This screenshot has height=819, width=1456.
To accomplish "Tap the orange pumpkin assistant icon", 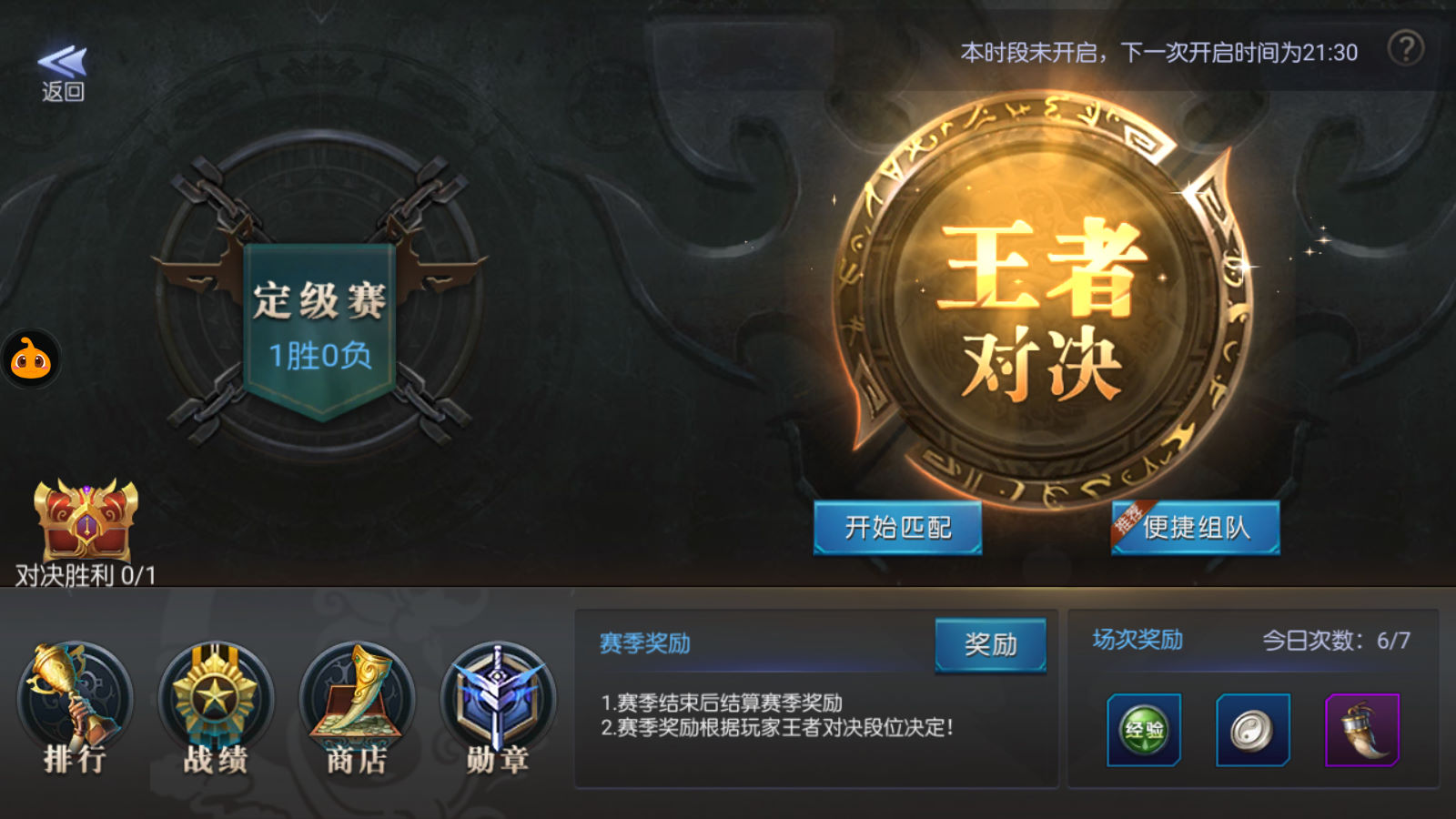I will tap(31, 359).
